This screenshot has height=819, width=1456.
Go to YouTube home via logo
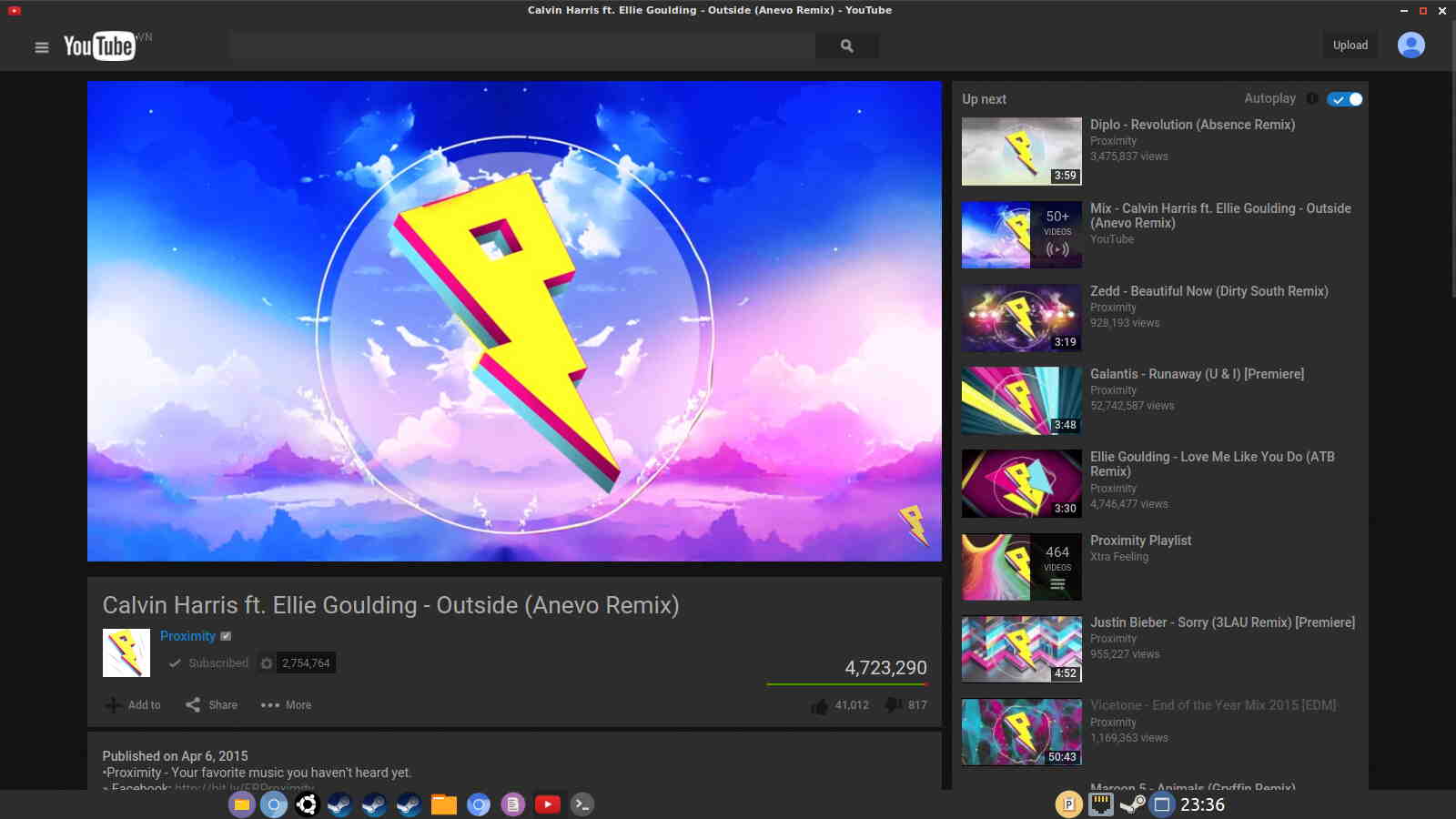click(99, 45)
